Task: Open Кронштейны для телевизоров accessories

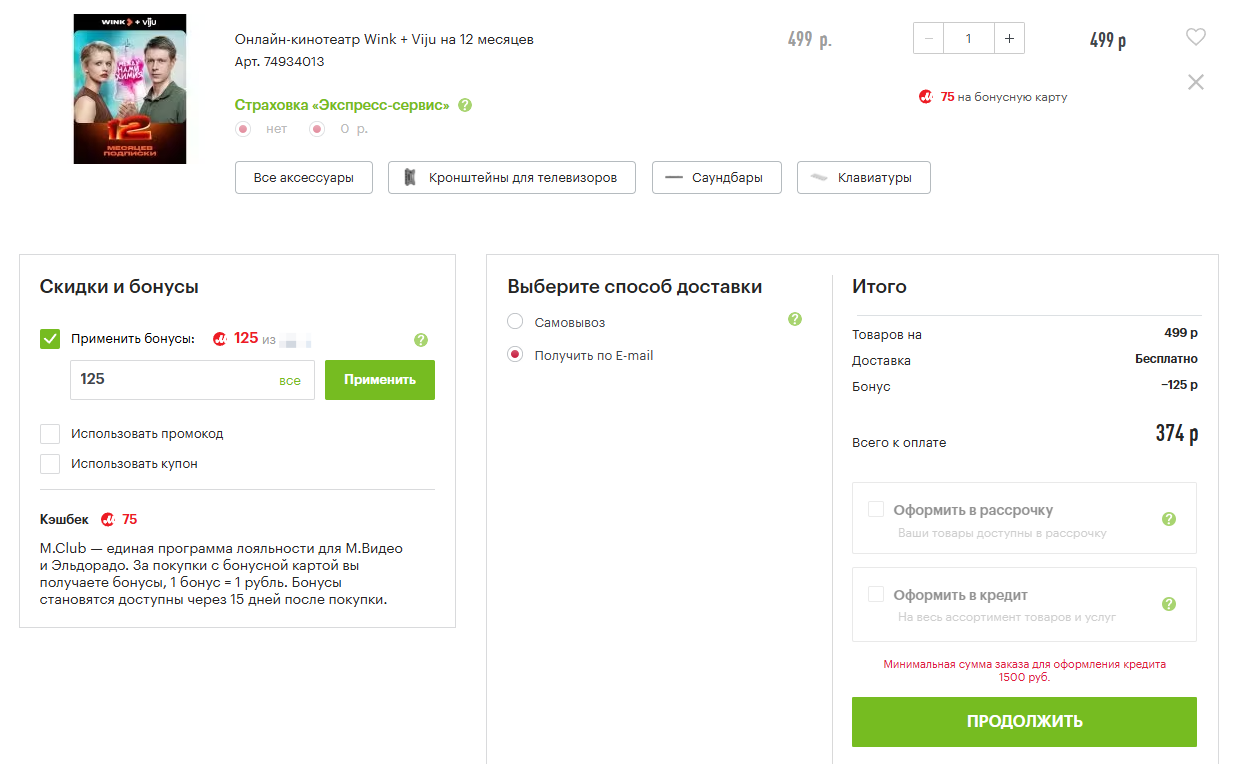Action: tap(512, 178)
